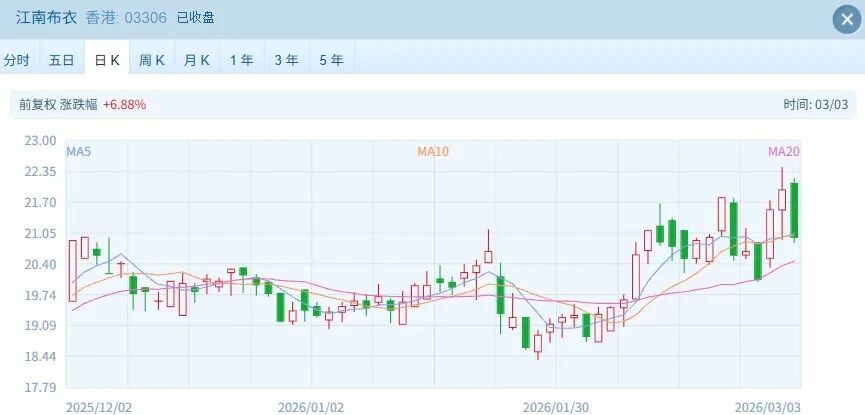Click the 19.74 price axis label
This screenshot has width=865, height=415.
click(40, 296)
